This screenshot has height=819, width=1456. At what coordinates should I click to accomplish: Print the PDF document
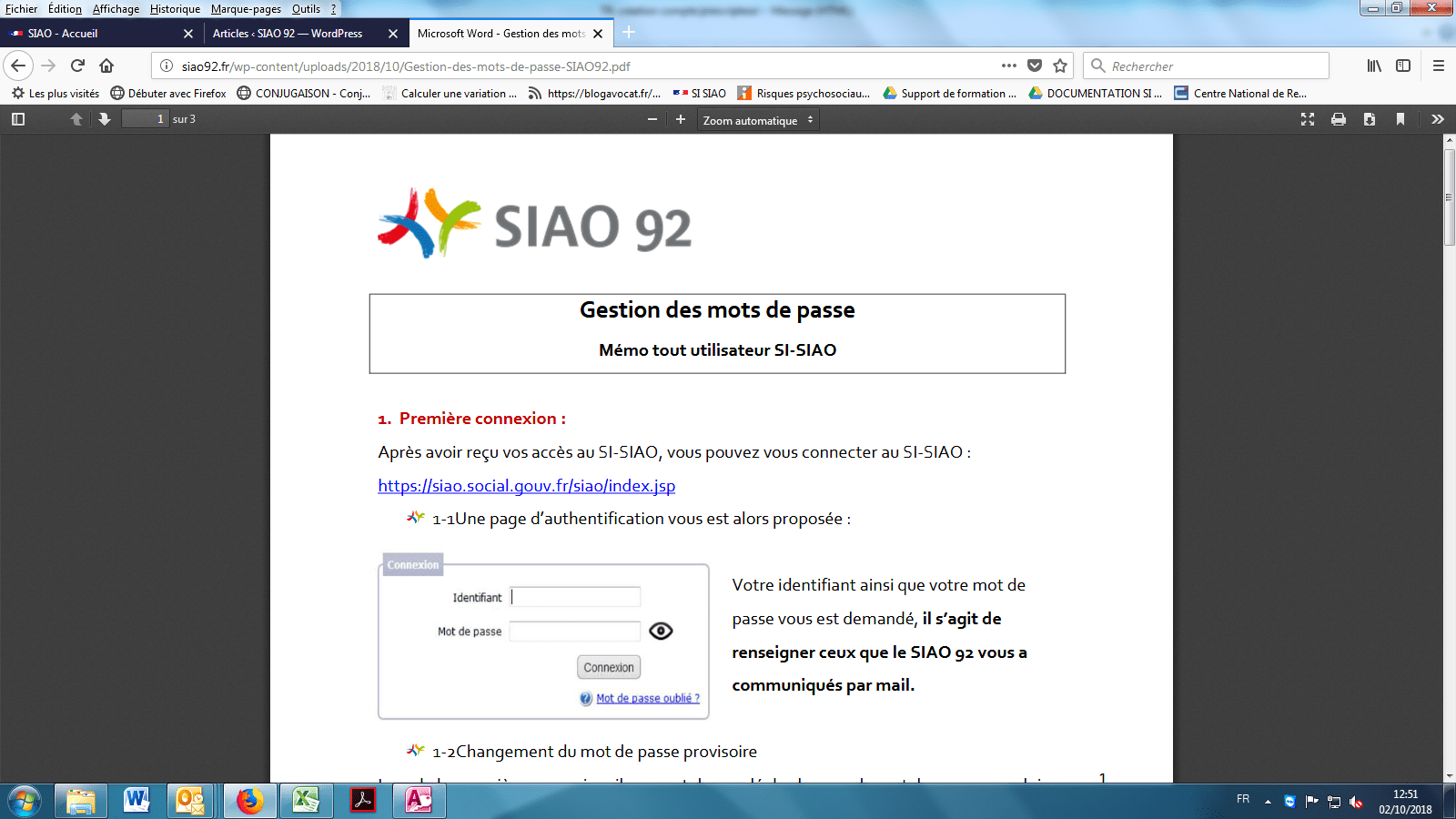point(1338,118)
